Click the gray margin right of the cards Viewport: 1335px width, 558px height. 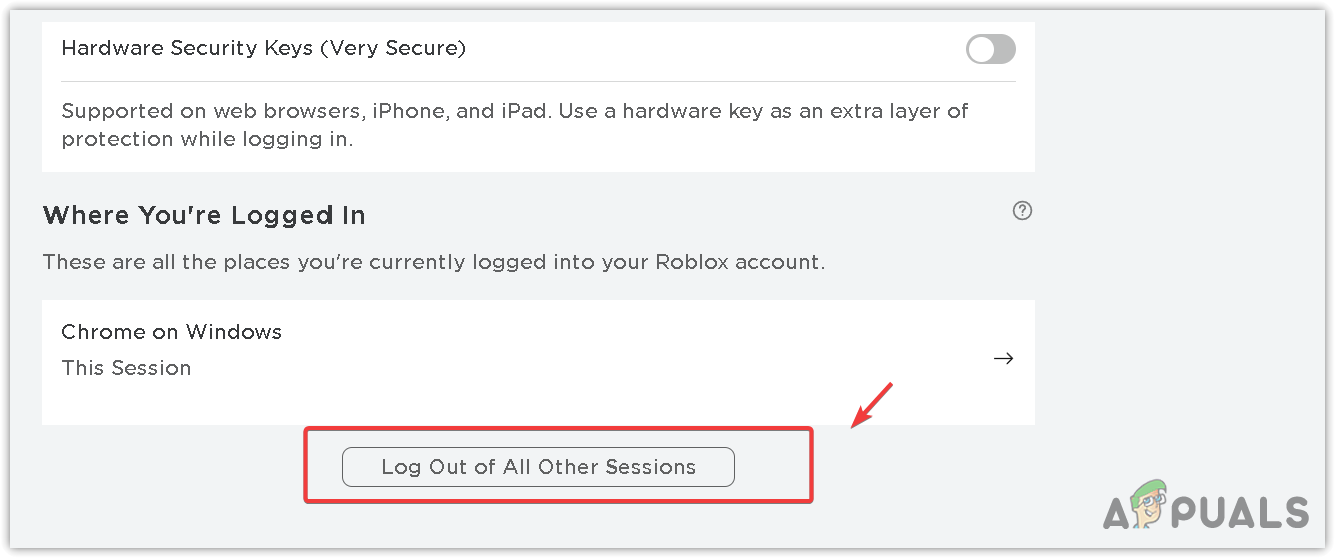[1180, 250]
